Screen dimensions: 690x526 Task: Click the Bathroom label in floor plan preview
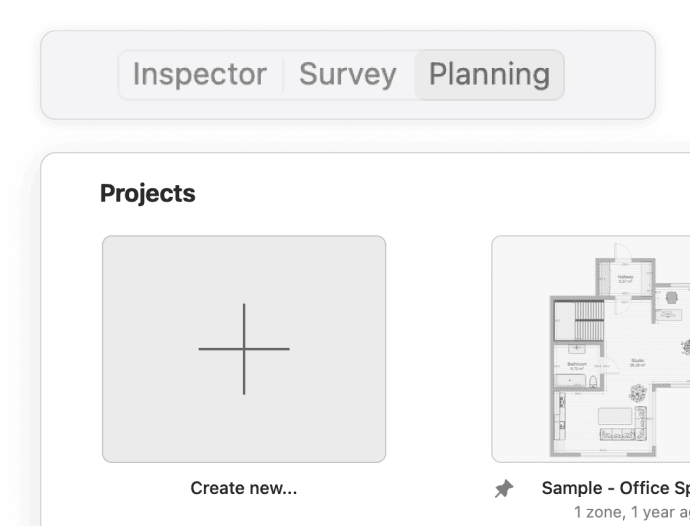[x=577, y=366]
